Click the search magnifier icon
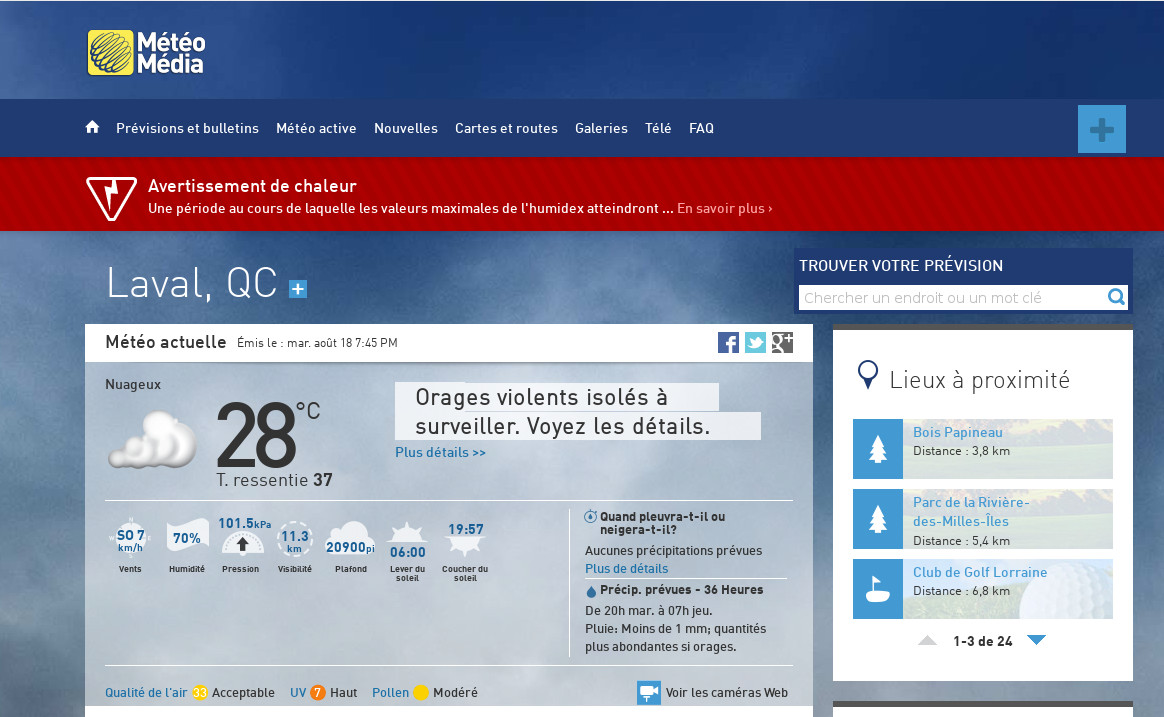 click(1116, 297)
